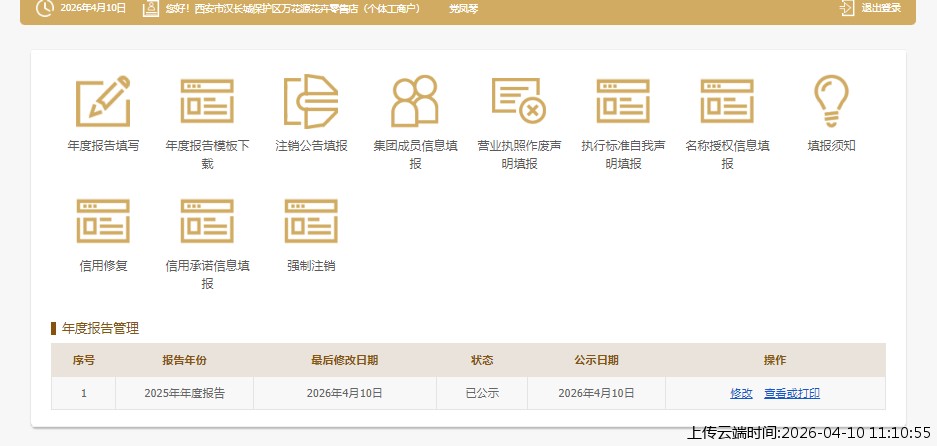Open the 强制注销 icon

(x=311, y=221)
